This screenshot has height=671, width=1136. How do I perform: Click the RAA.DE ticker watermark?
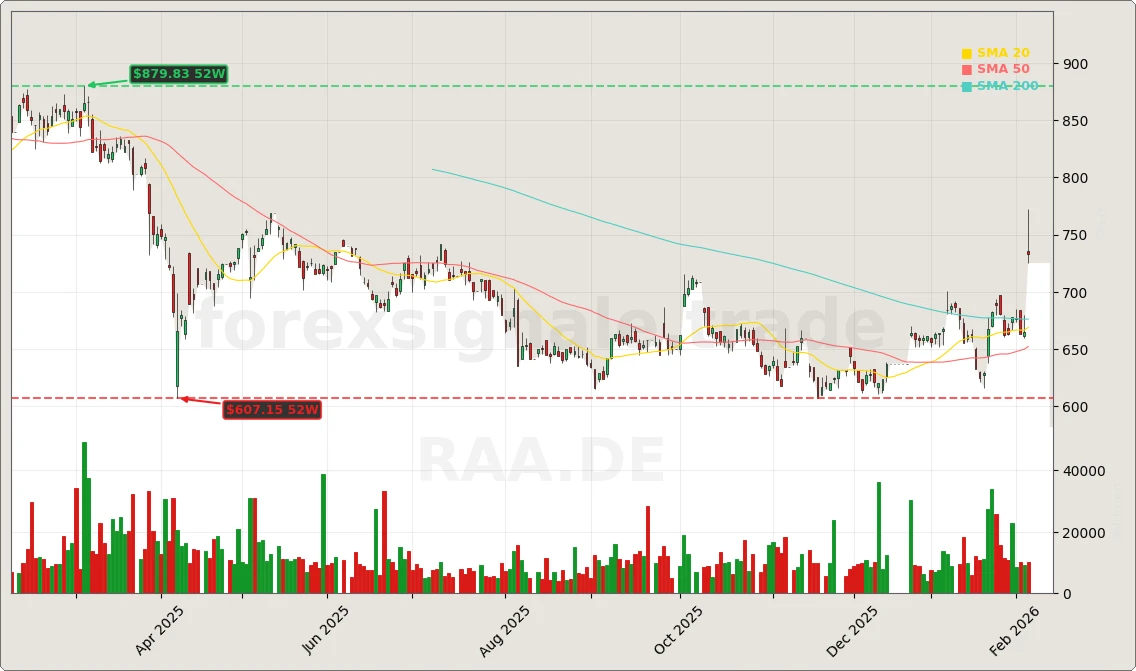[x=540, y=462]
